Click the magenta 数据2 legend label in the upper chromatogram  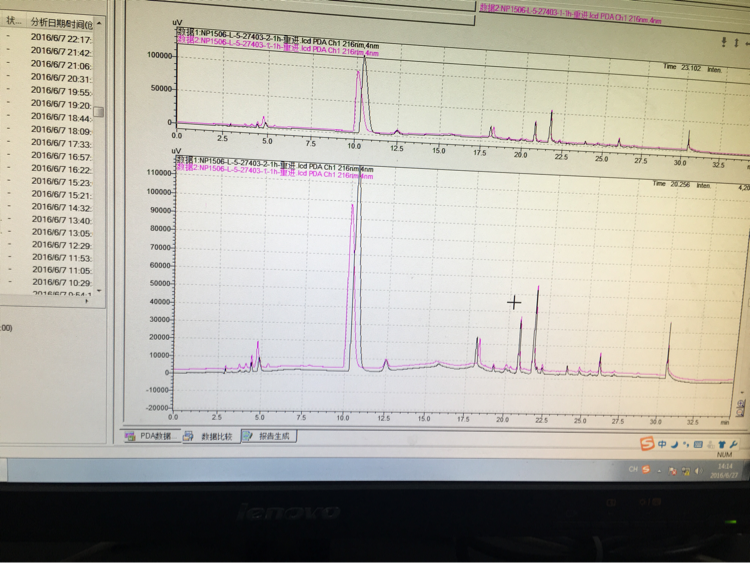click(x=278, y=46)
